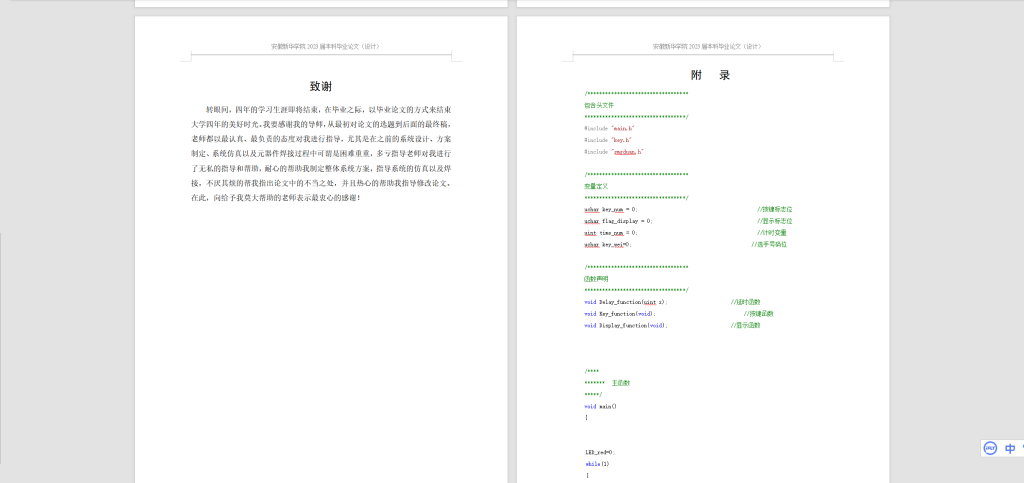Click the header text on the left page
This screenshot has width=1024, height=483.
point(325,46)
